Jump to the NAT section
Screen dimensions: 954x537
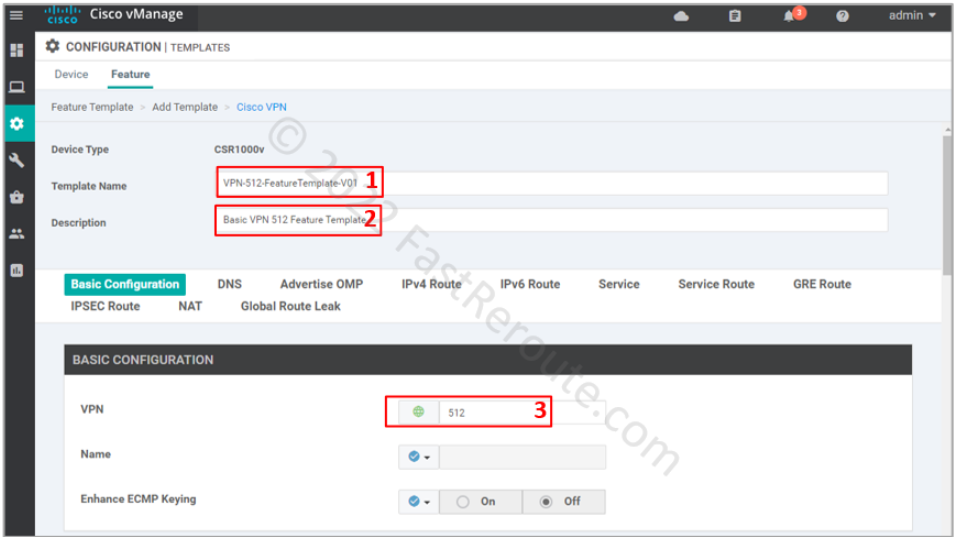[190, 306]
